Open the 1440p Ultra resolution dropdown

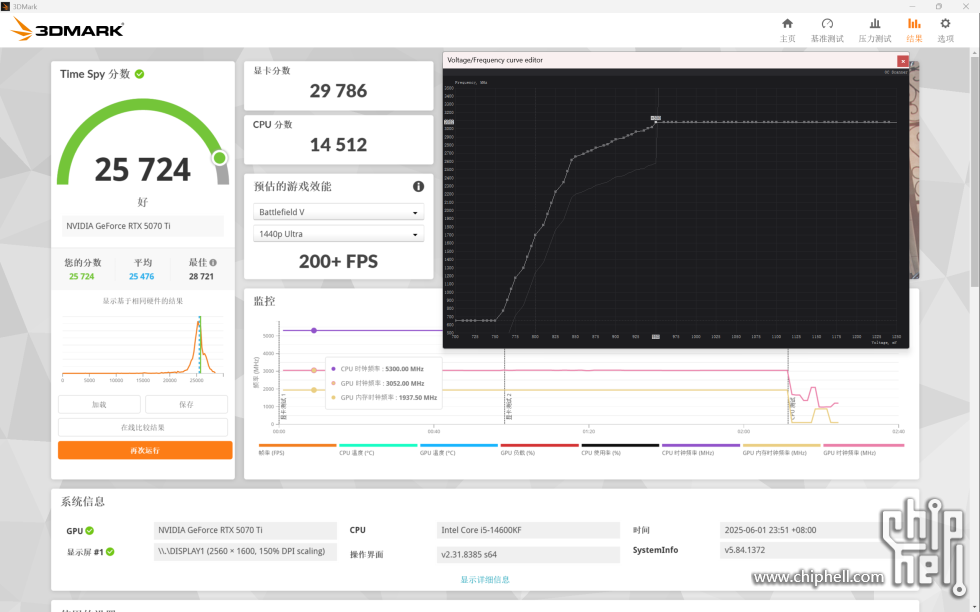[x=338, y=234]
